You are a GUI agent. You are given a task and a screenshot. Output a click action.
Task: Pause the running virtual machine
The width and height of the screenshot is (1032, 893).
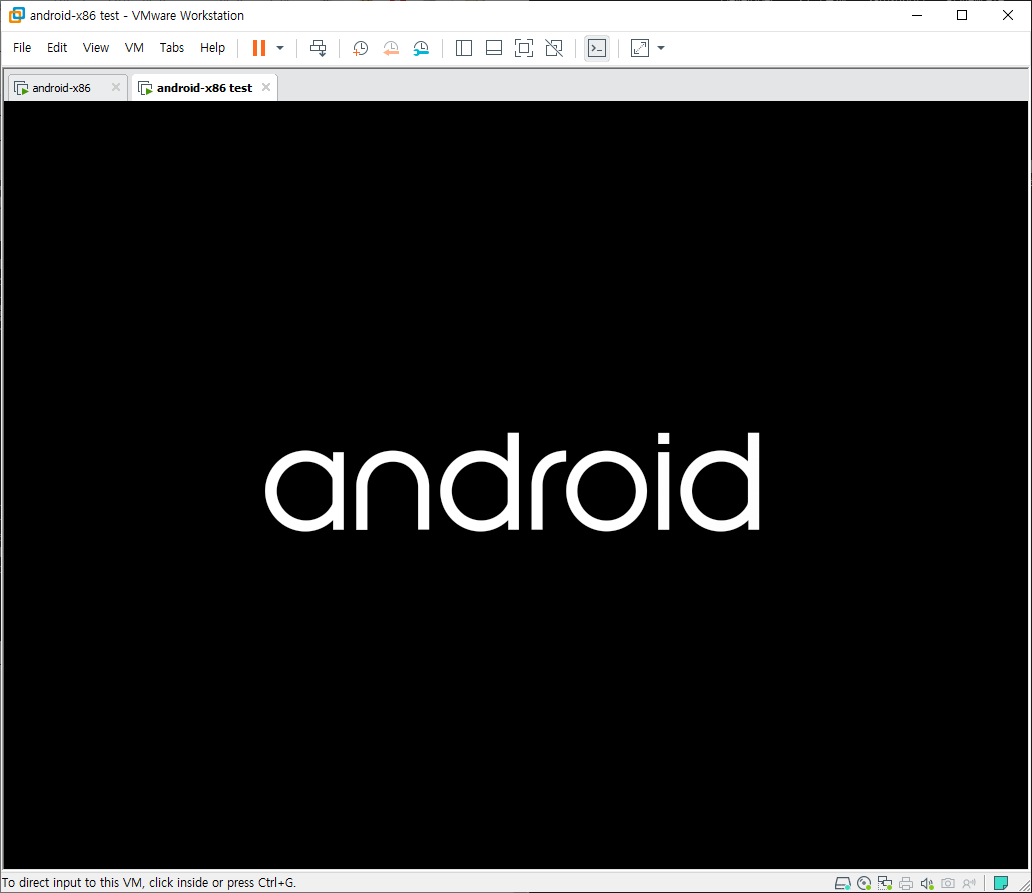pos(259,48)
